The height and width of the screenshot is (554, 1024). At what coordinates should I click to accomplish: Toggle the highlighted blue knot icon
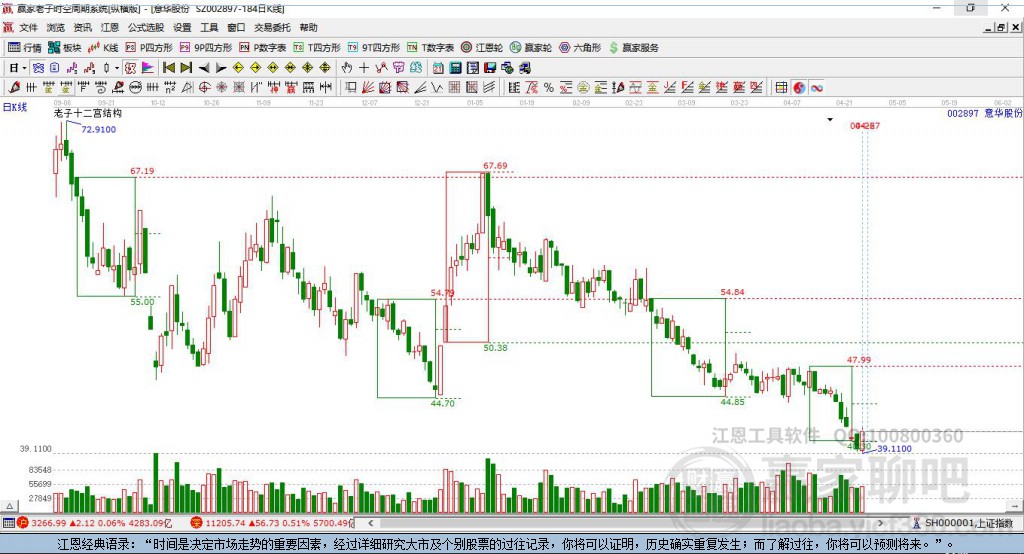coord(38,68)
